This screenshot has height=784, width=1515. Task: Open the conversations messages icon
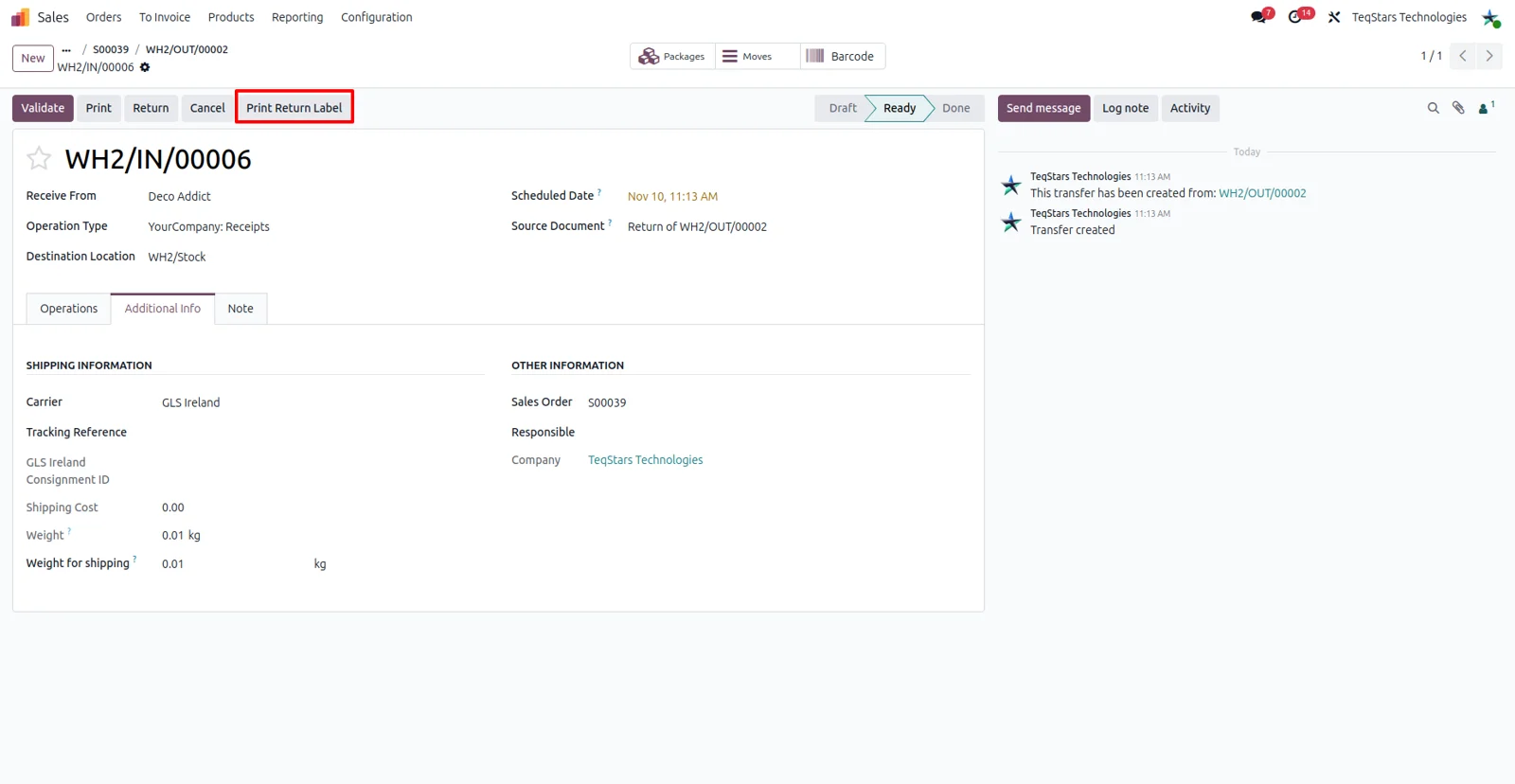point(1258,17)
